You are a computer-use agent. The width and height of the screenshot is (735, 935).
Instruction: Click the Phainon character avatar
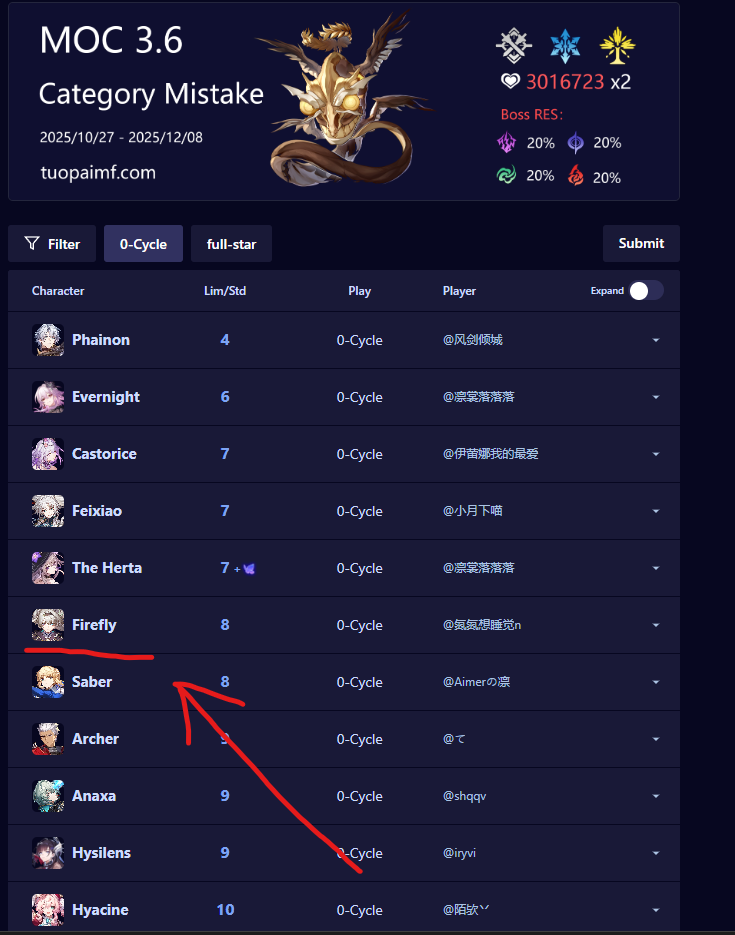48,340
